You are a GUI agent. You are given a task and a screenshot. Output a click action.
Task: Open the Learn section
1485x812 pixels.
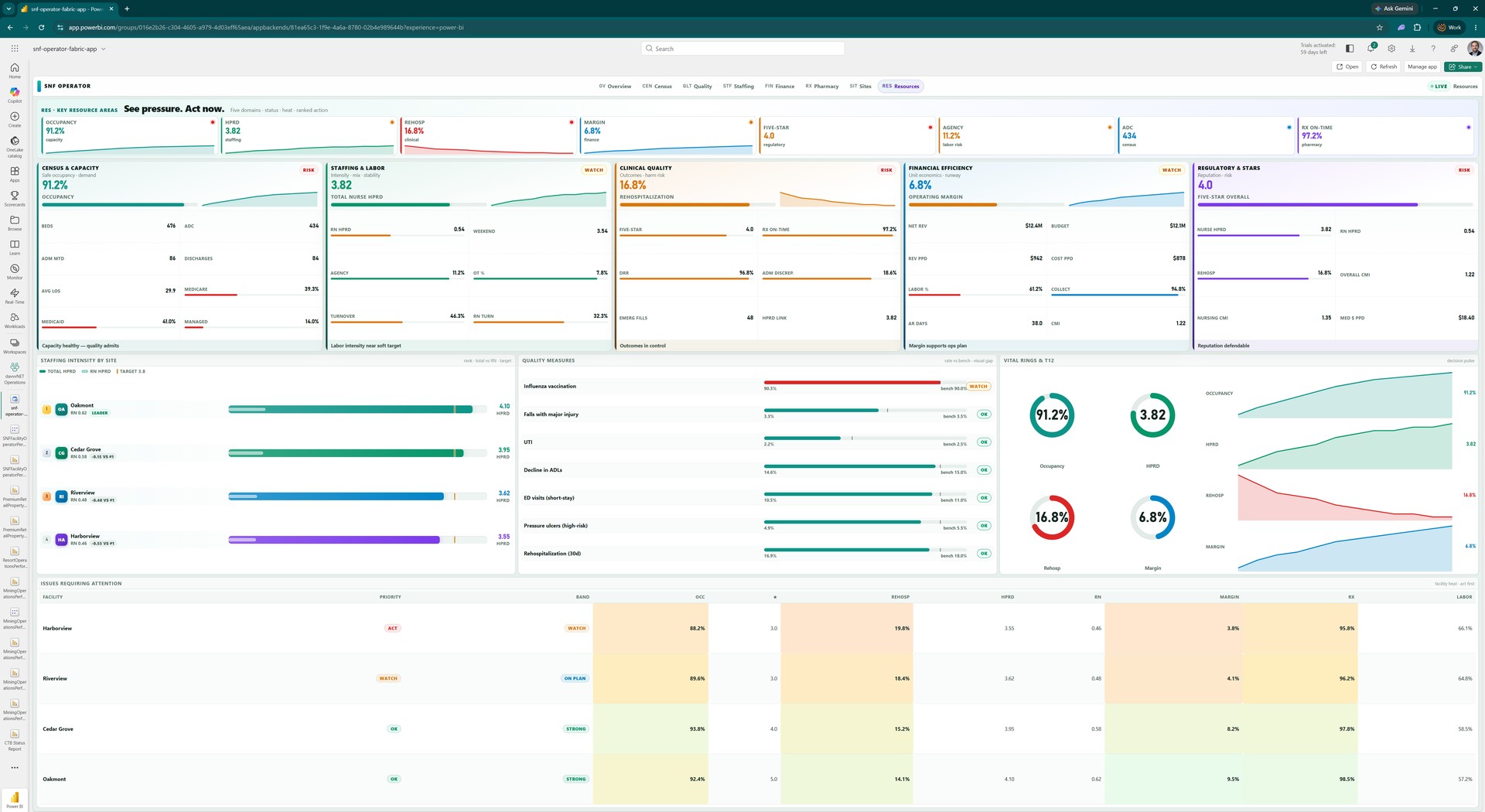(x=15, y=247)
